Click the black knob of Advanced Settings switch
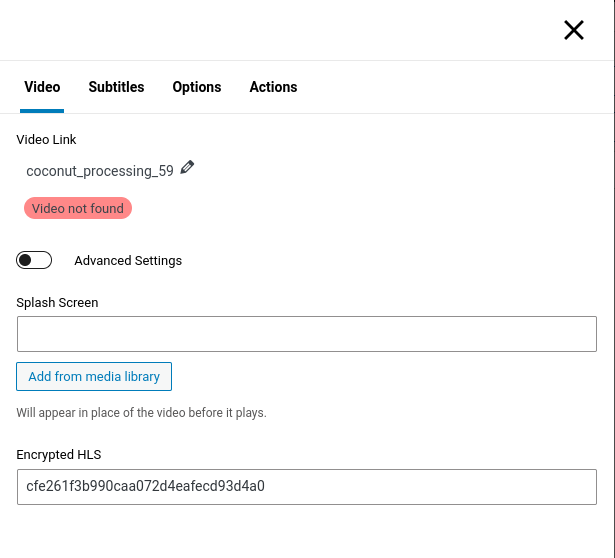 coord(26,261)
